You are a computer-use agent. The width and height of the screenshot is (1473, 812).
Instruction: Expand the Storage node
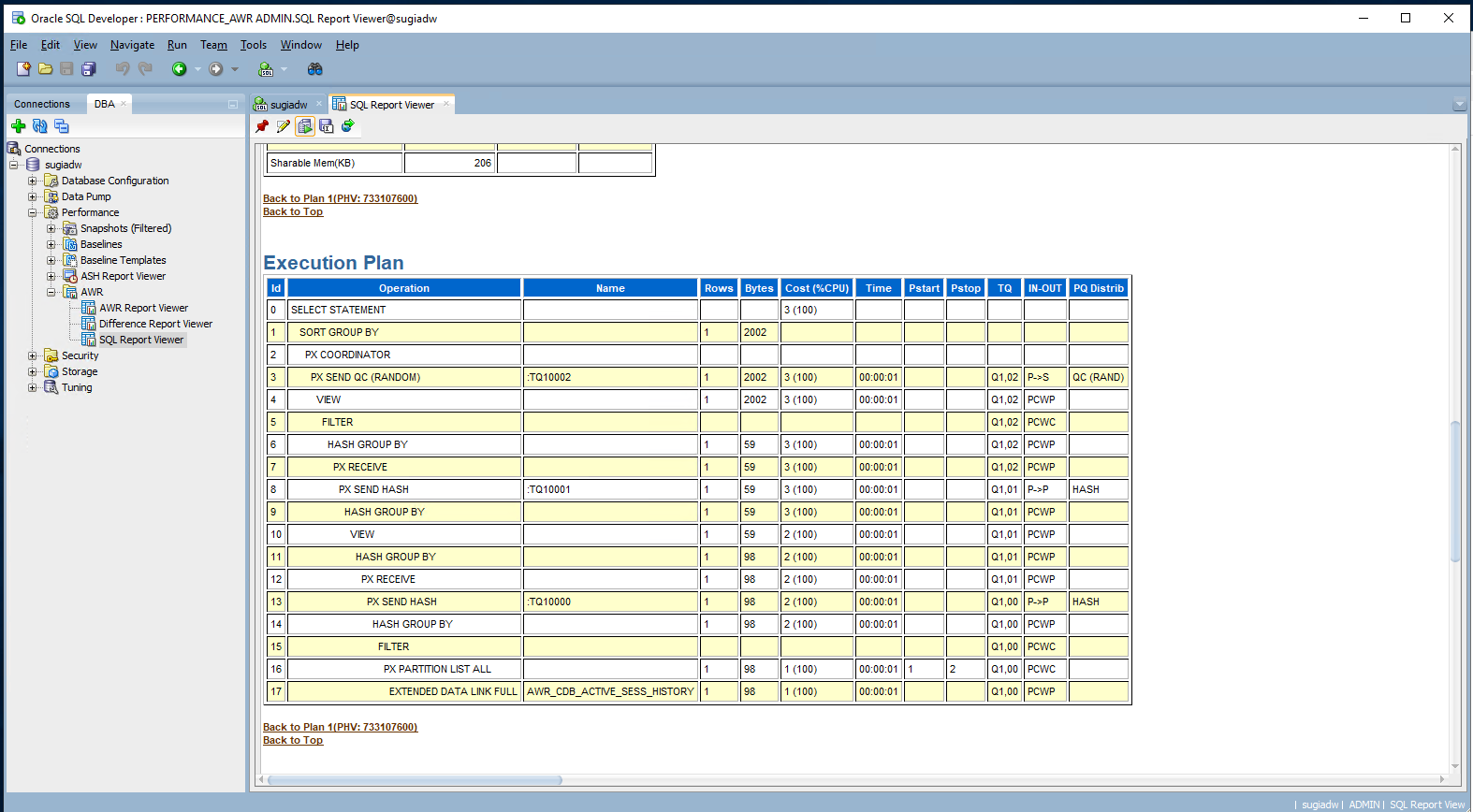[33, 371]
